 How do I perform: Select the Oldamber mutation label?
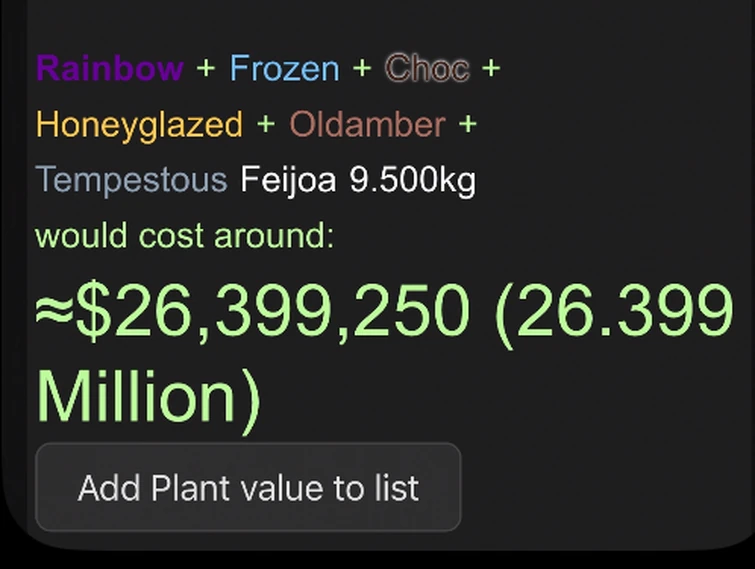[367, 125]
